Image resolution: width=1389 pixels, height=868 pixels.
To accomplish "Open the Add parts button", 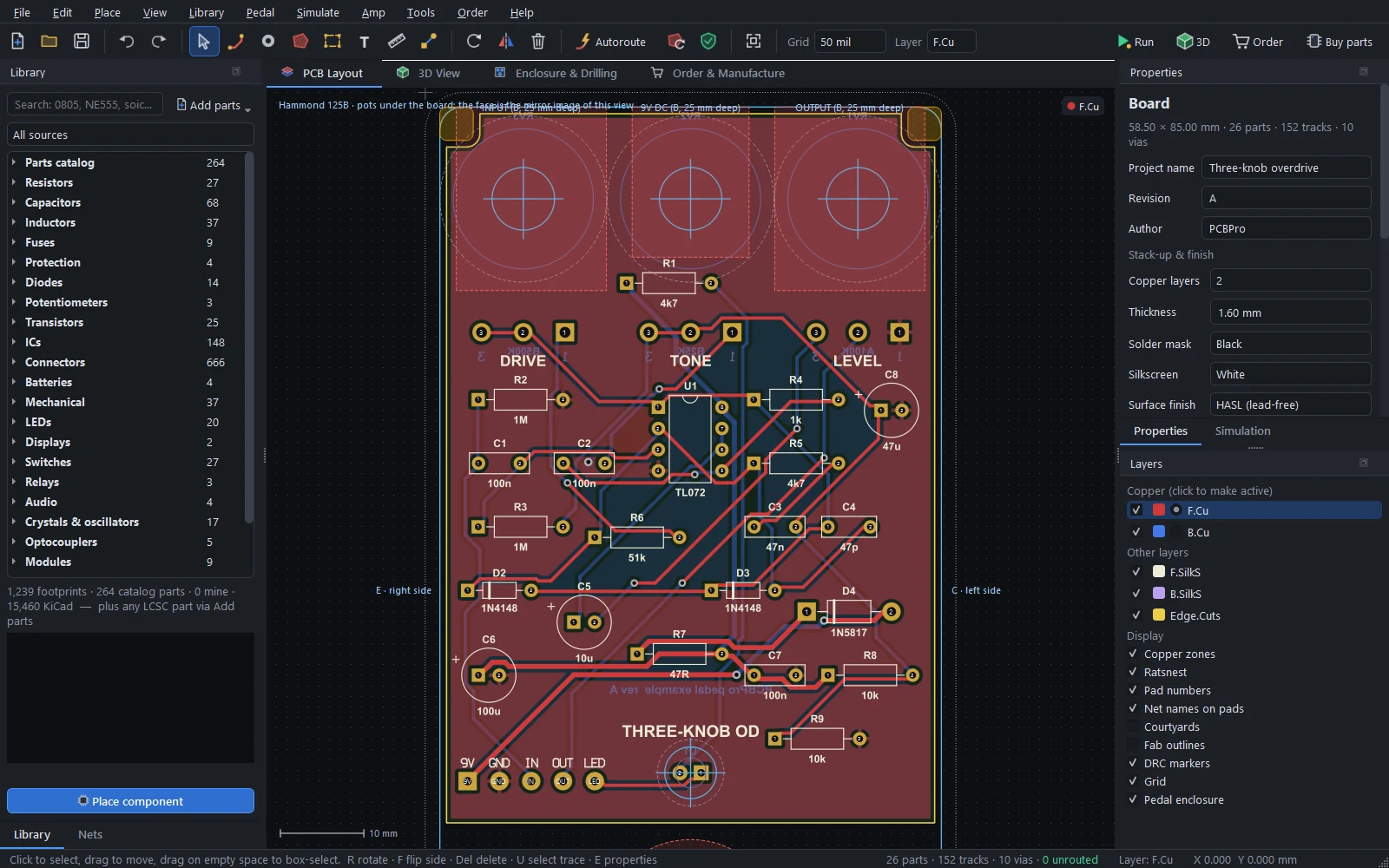I will (x=214, y=105).
